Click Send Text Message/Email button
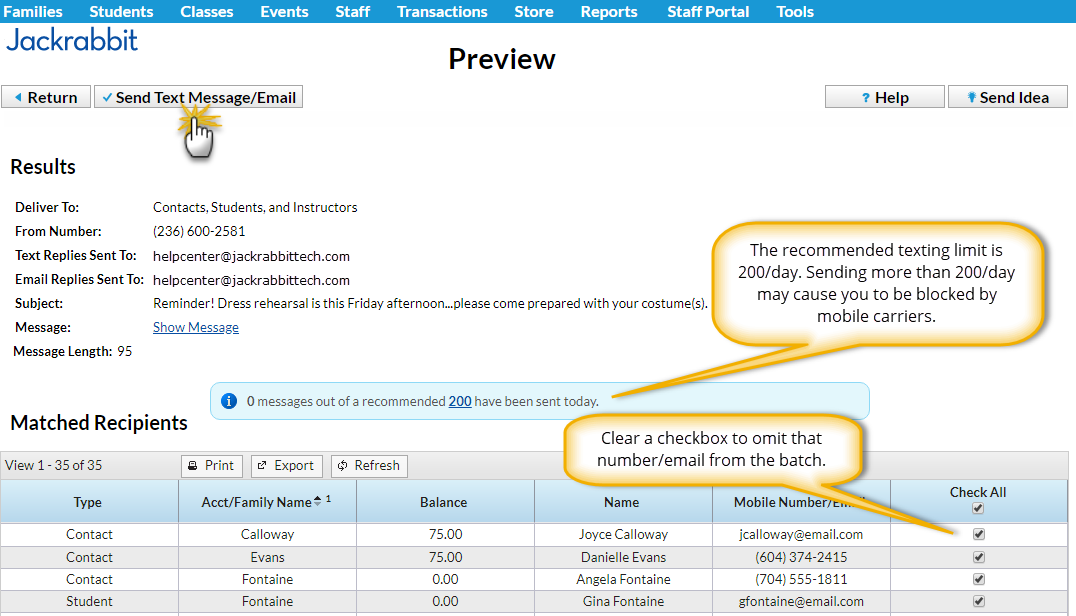This screenshot has height=616, width=1076. tap(198, 97)
